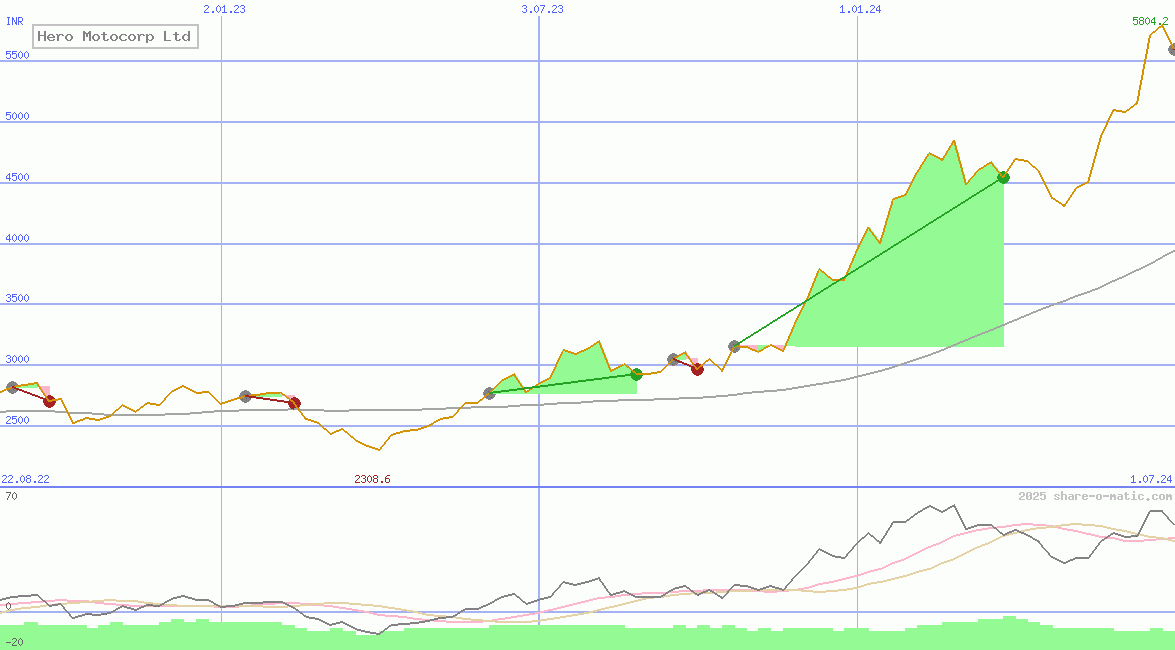
Task: Click the 4000 price axis label
Action: click(17, 238)
